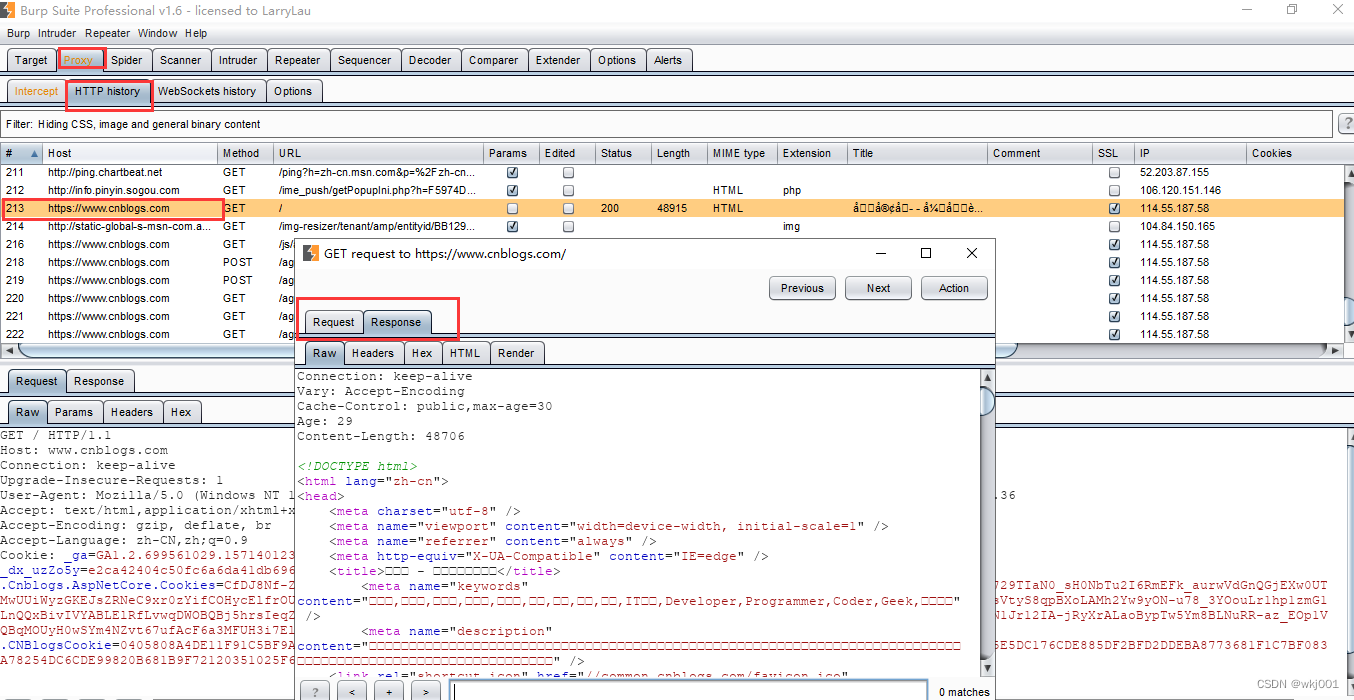Minimize the GET request popup window

[880, 253]
